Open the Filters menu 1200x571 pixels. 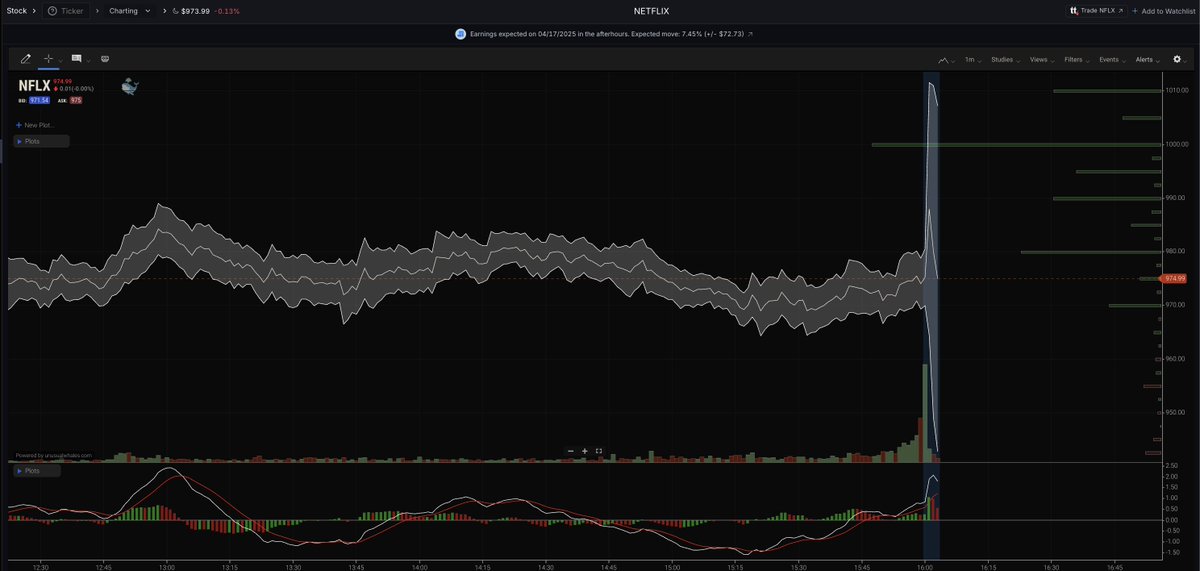[1077, 60]
